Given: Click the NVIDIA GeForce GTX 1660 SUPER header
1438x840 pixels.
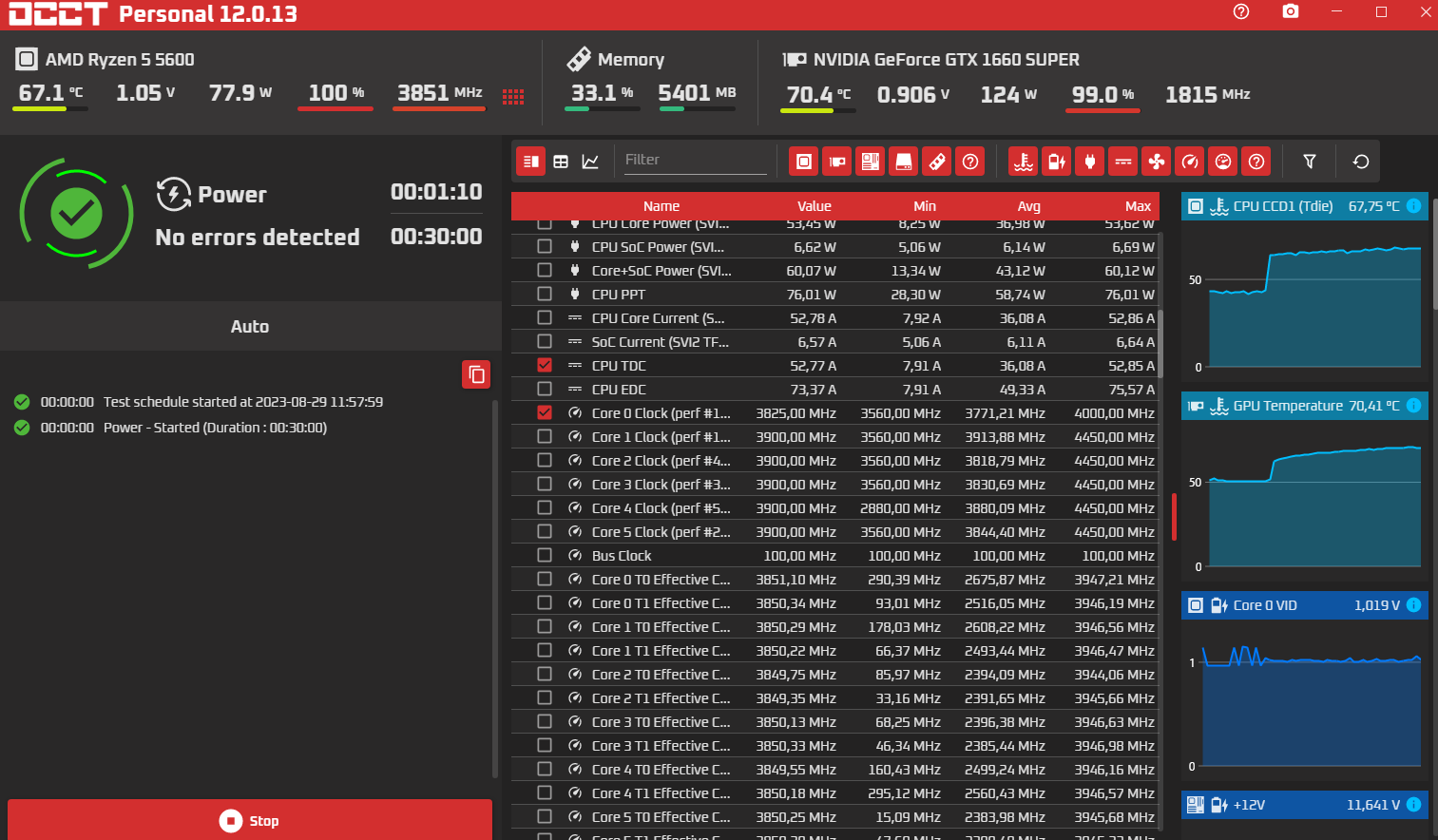Looking at the screenshot, I should coord(947,60).
